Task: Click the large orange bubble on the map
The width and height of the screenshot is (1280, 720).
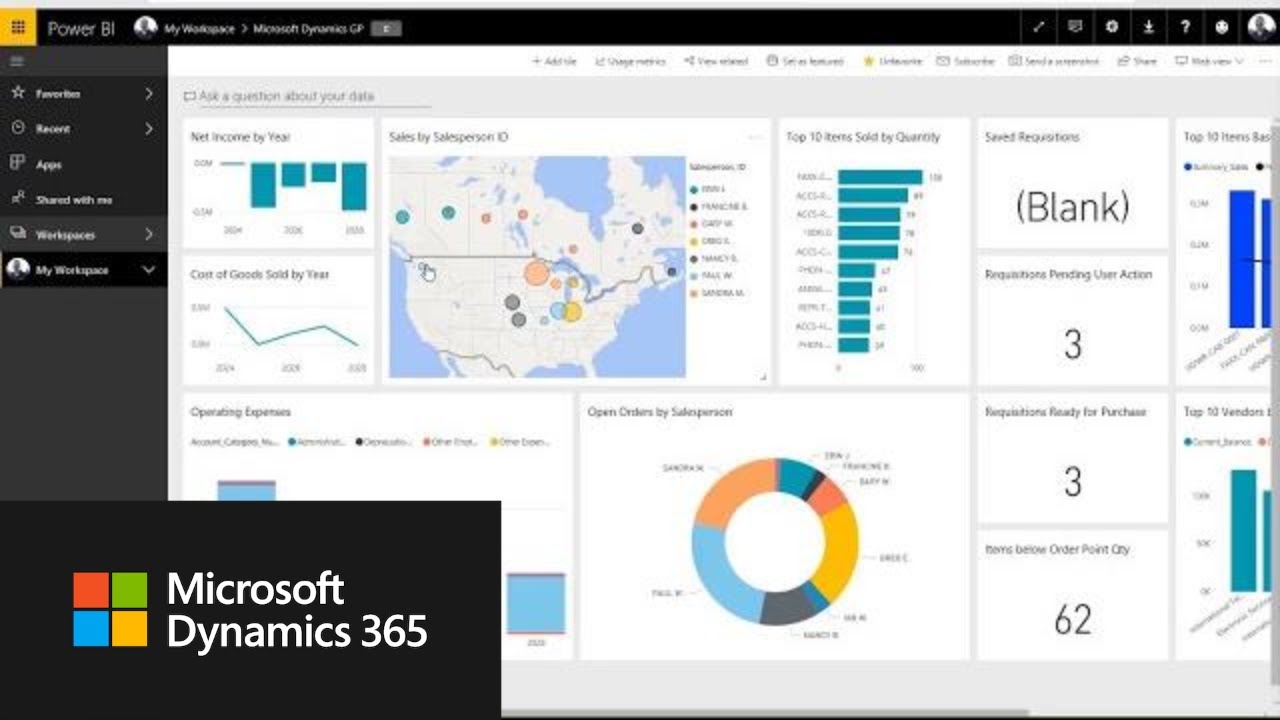Action: coord(537,272)
